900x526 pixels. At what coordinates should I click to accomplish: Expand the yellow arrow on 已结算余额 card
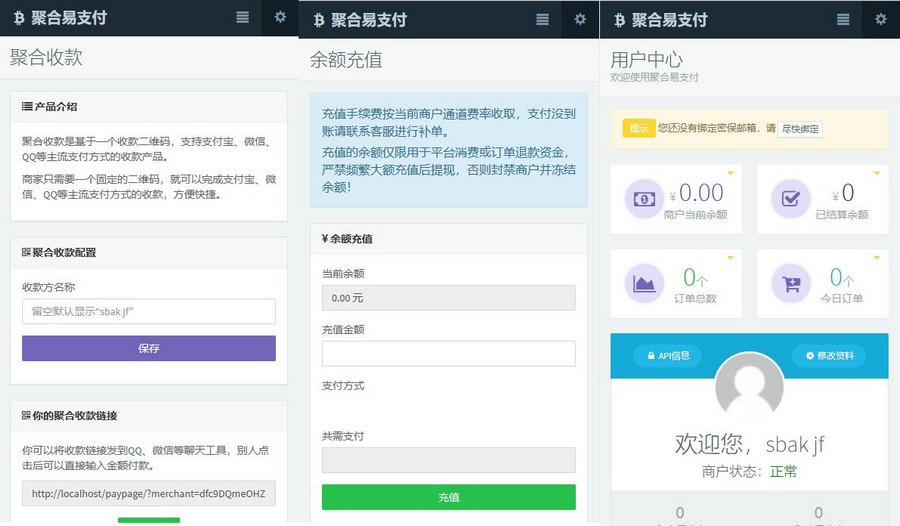tap(877, 173)
